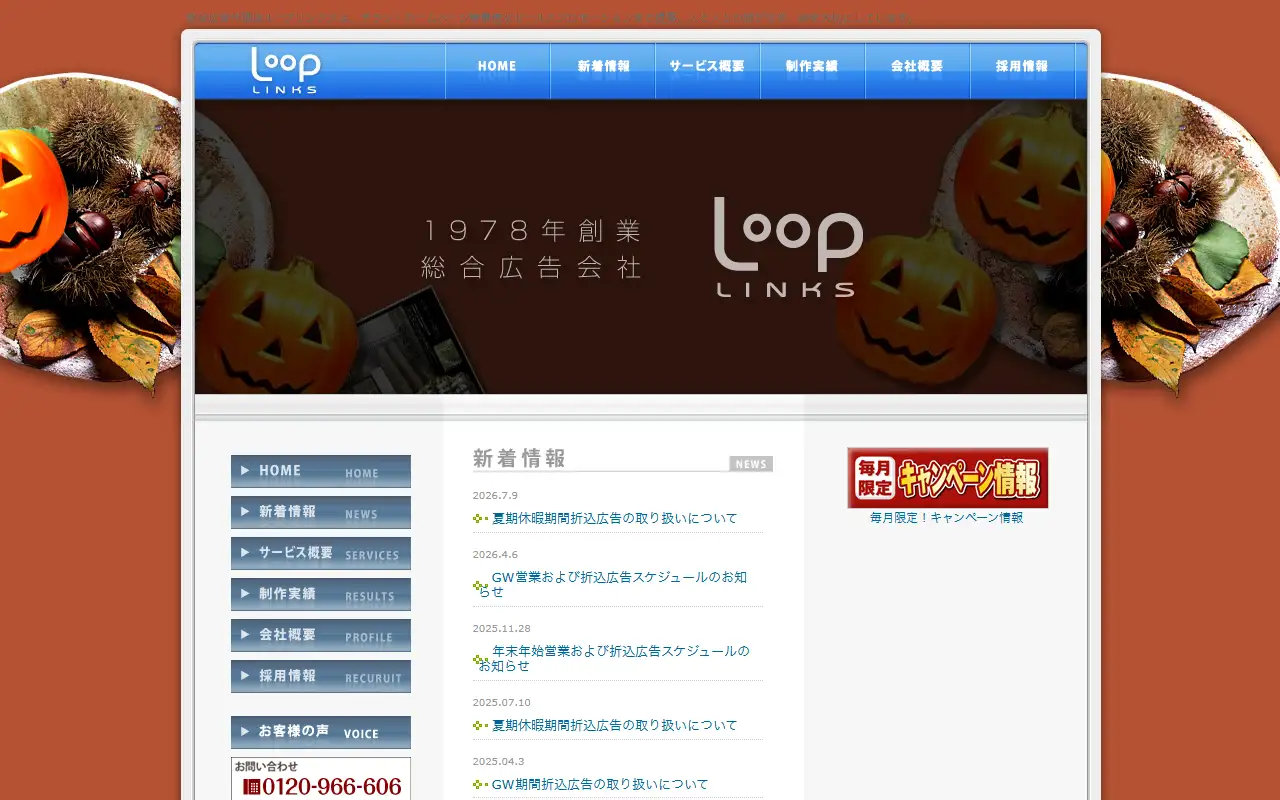Open サービス概要 in top navigation bar
1280x800 pixels.
click(708, 71)
